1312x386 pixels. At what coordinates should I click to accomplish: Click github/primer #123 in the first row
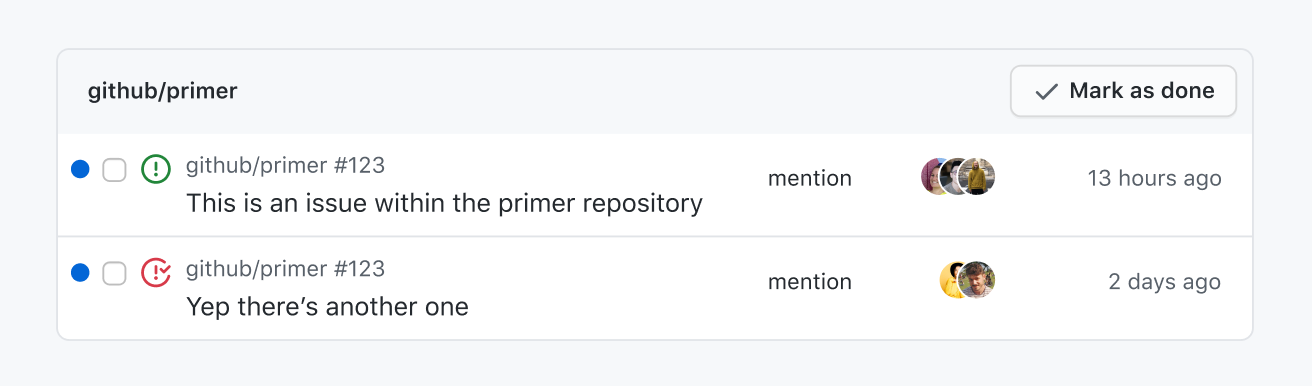[x=285, y=165]
